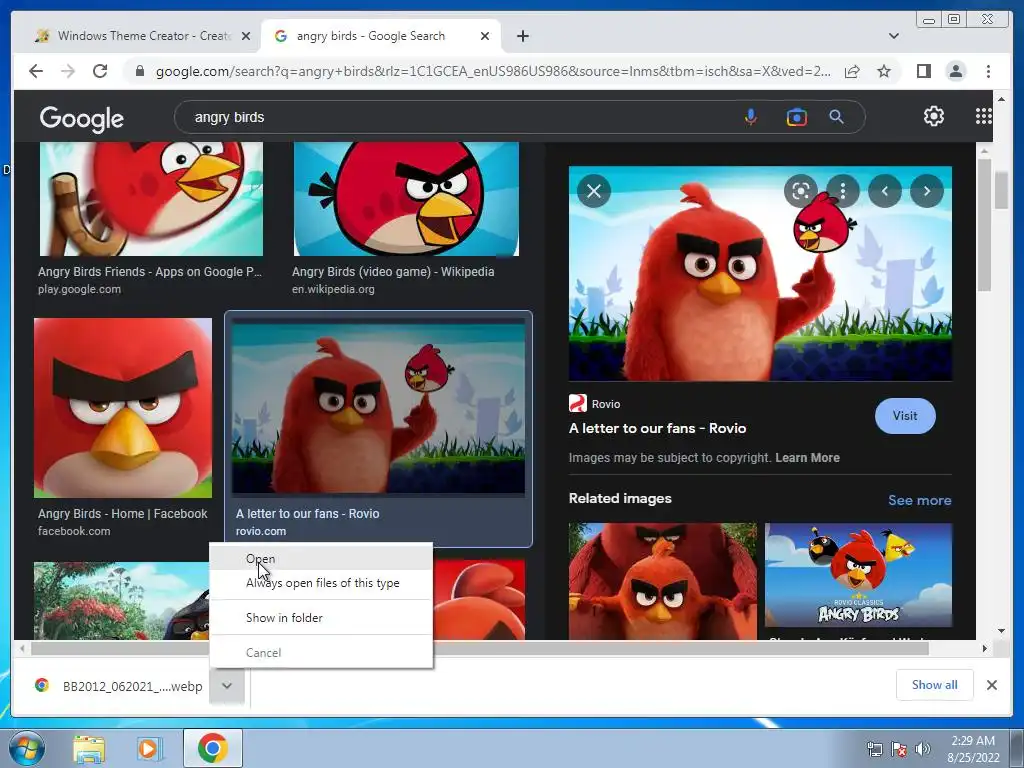Click Show all downloads

(x=935, y=685)
